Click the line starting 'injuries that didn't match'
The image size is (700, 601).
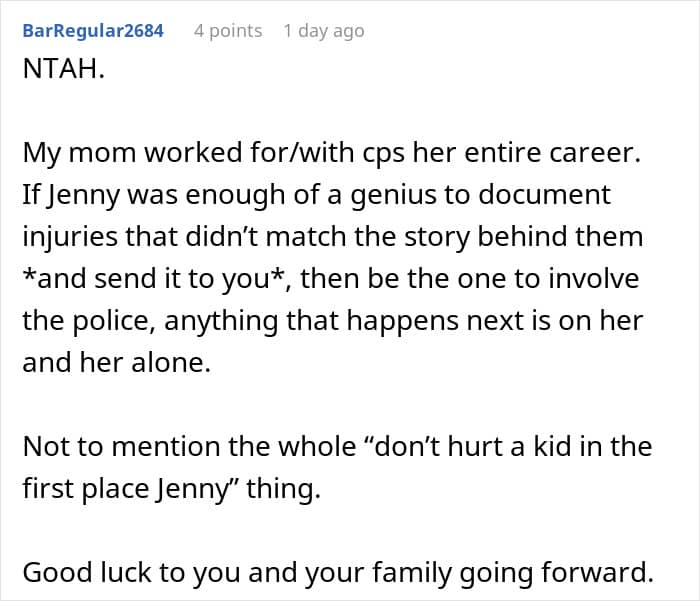[x=333, y=236]
